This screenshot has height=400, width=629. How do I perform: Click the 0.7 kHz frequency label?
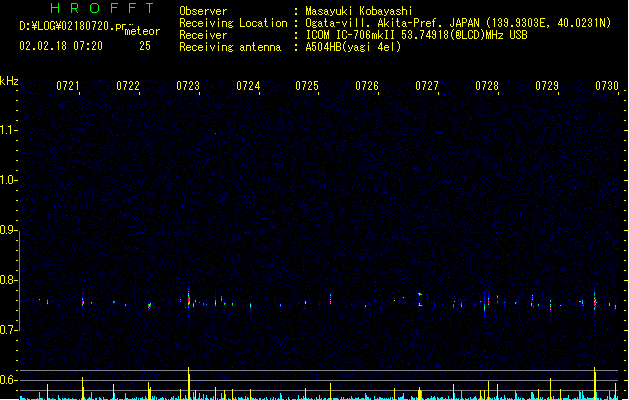pos(8,330)
